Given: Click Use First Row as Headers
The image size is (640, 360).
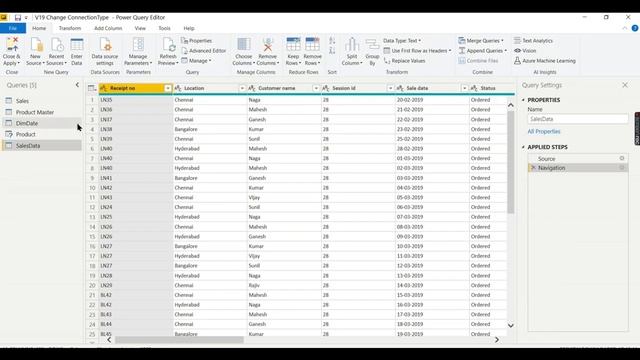Looking at the screenshot, I should point(417,51).
